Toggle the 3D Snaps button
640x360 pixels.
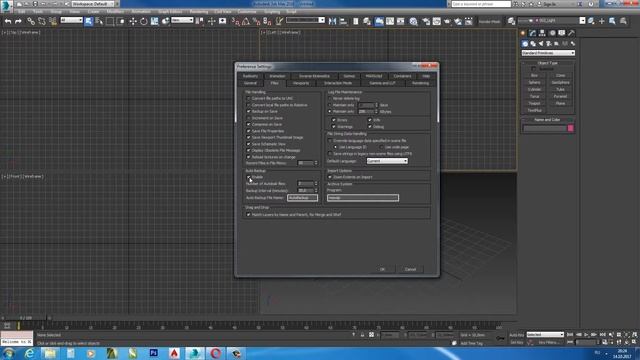pyautogui.click(x=236, y=21)
